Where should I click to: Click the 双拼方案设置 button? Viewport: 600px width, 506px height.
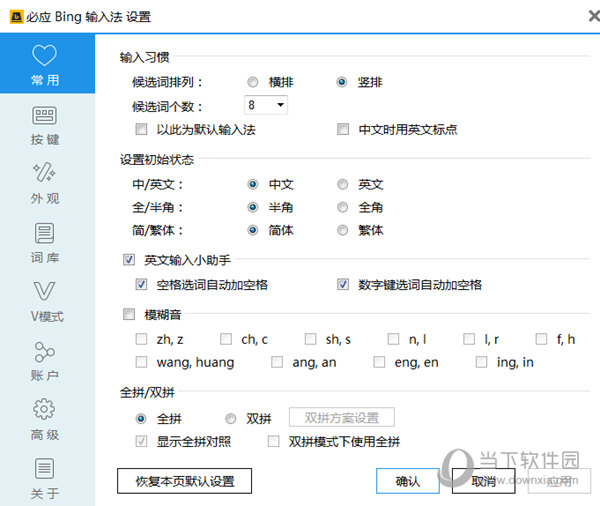point(342,417)
